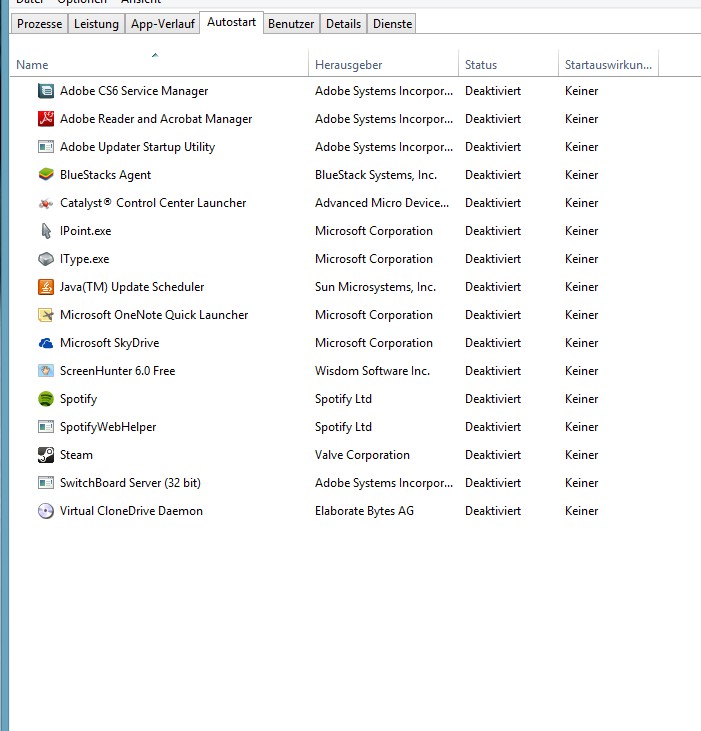Select ScreenHunter 6.0 Free entry

coord(117,371)
